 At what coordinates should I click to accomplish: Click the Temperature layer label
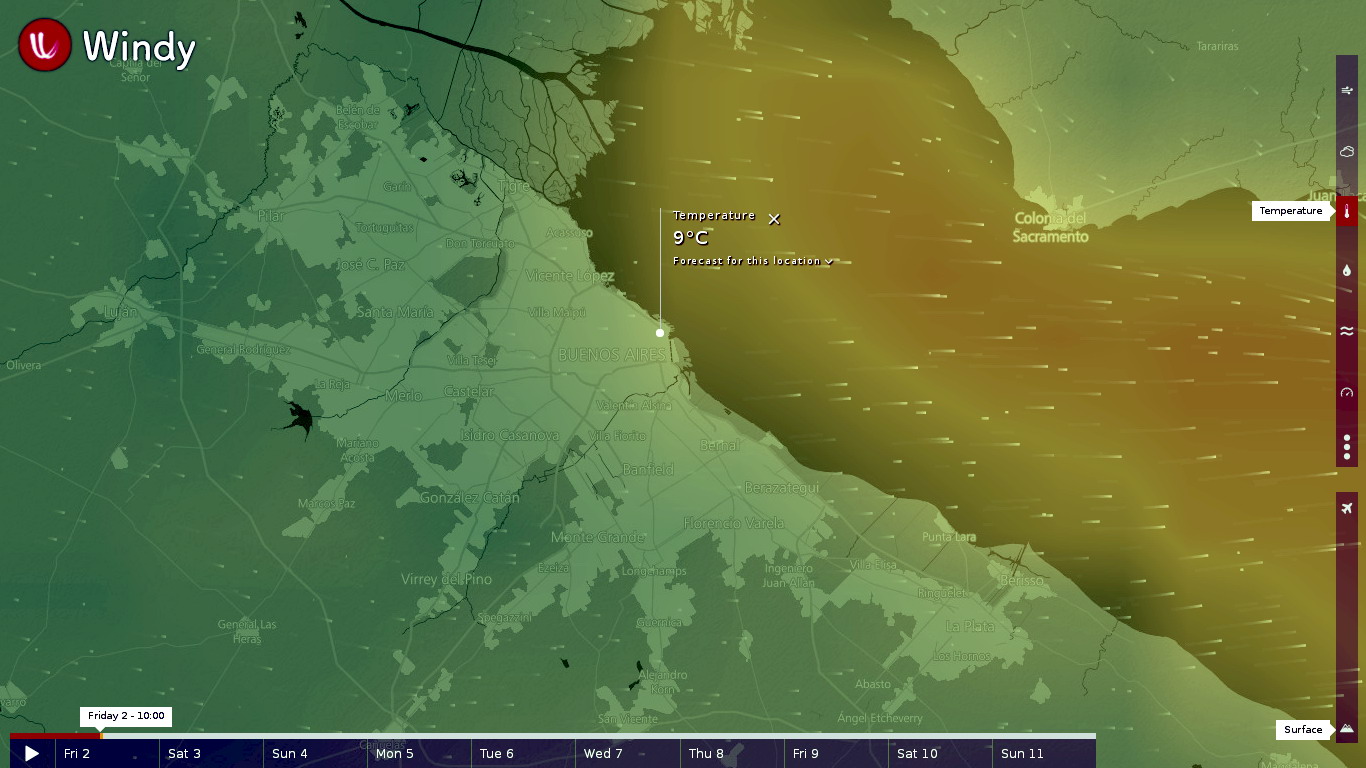click(1290, 211)
